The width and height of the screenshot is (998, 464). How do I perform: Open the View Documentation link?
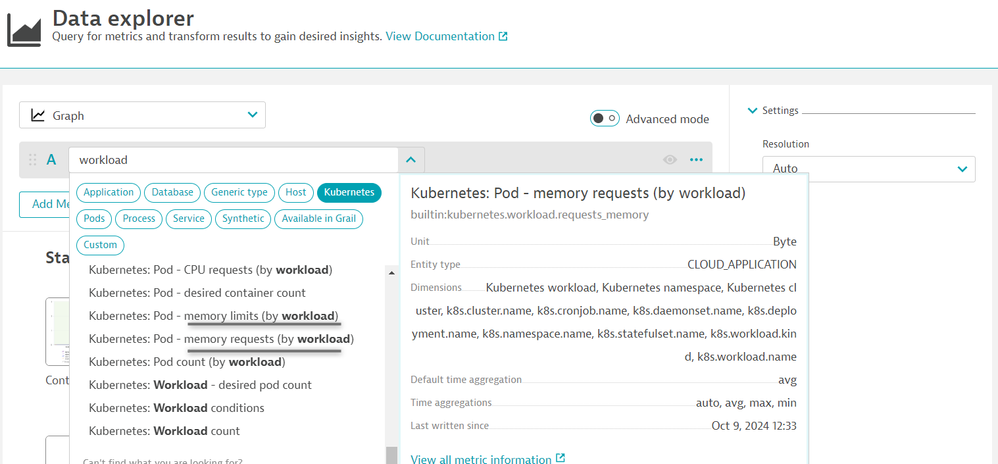click(440, 37)
